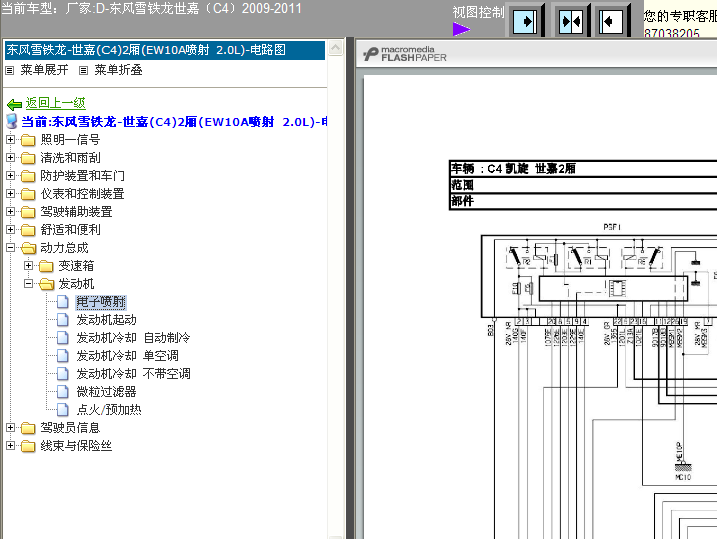The height and width of the screenshot is (539, 717).
Task: Open the 微粒过滤器 document
Action: [x=106, y=392]
